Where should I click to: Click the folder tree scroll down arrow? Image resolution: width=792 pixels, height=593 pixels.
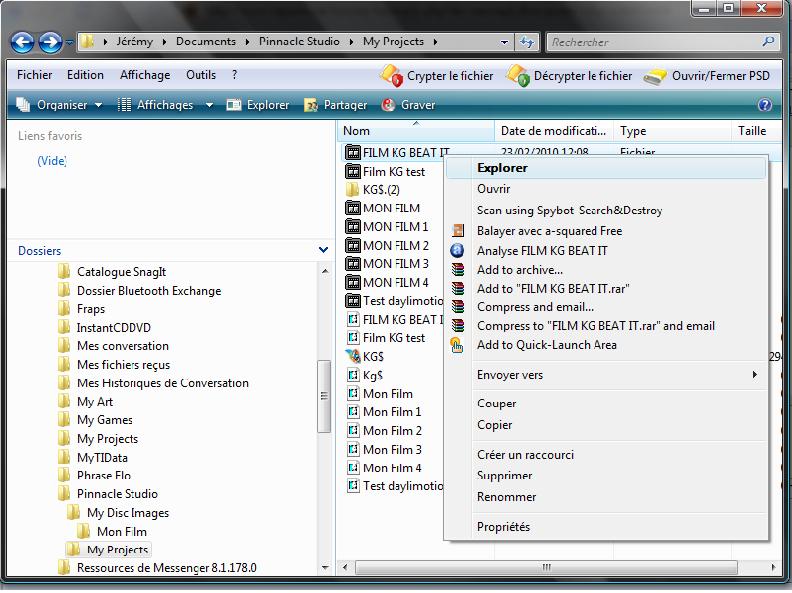tap(325, 568)
